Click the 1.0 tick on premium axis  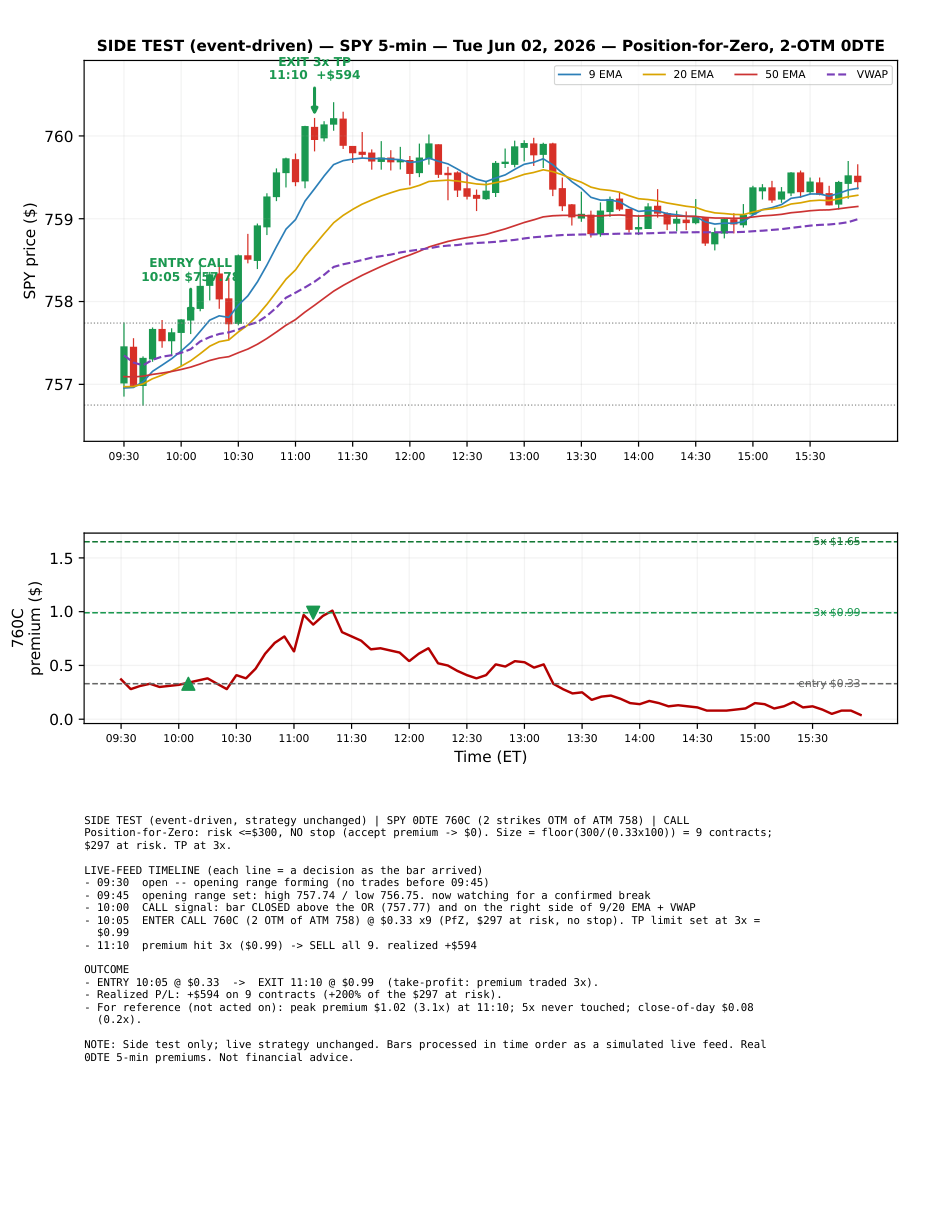[x=62, y=612]
